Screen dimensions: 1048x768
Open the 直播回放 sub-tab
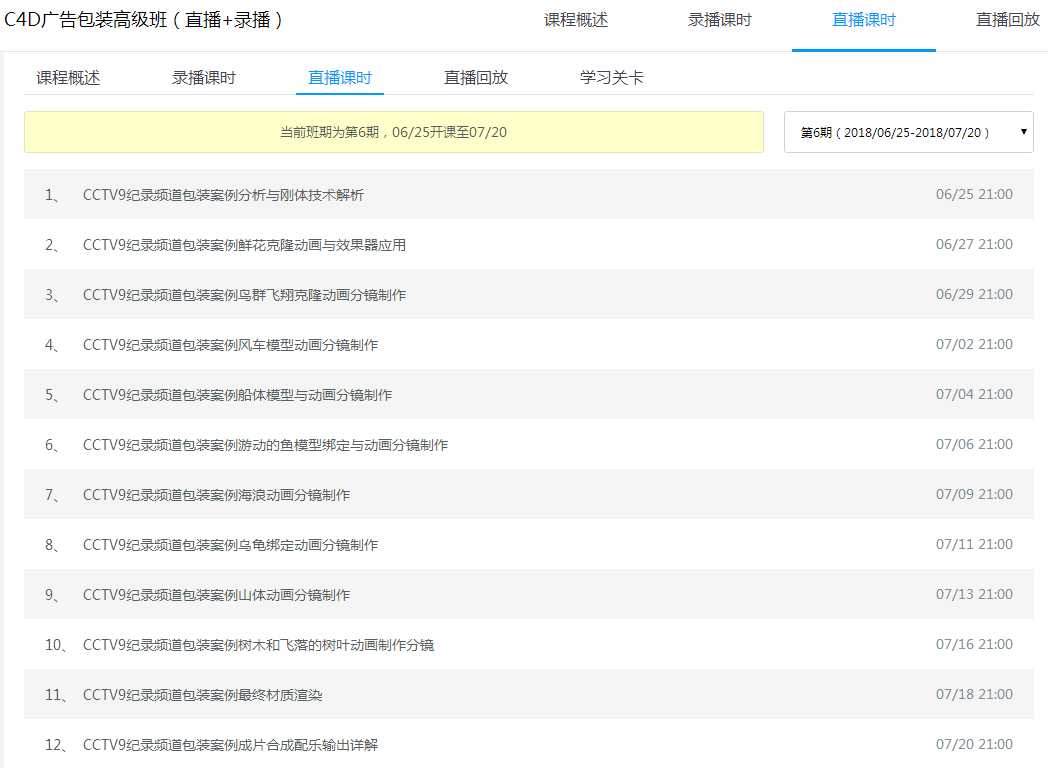click(476, 77)
